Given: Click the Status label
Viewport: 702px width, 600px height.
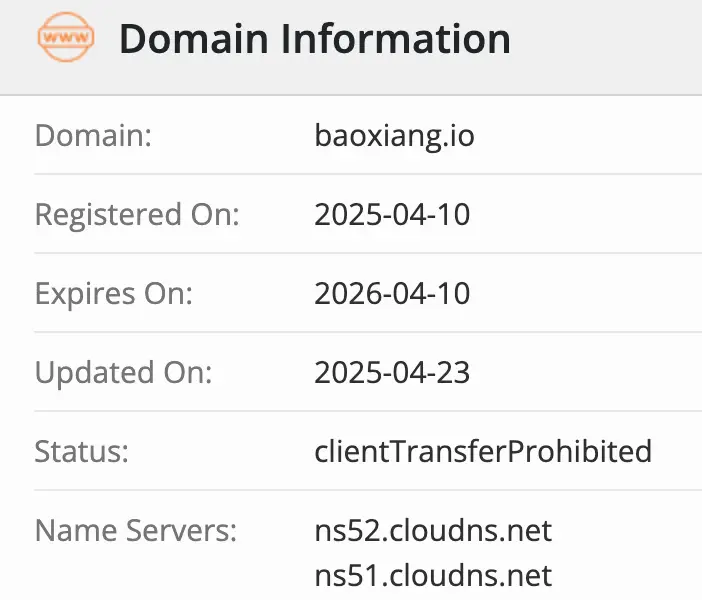Looking at the screenshot, I should tap(82, 451).
